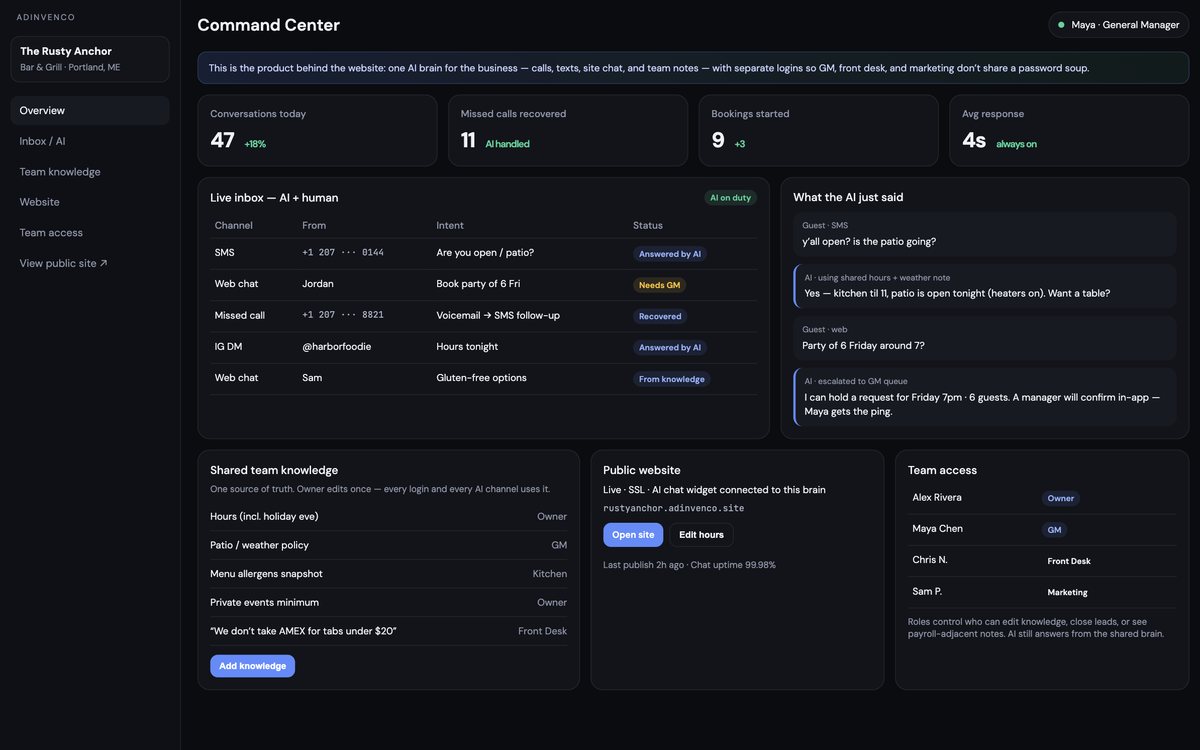Screen dimensions: 1200x750
Task: Open Private events minimum entry
Action: click(388, 603)
